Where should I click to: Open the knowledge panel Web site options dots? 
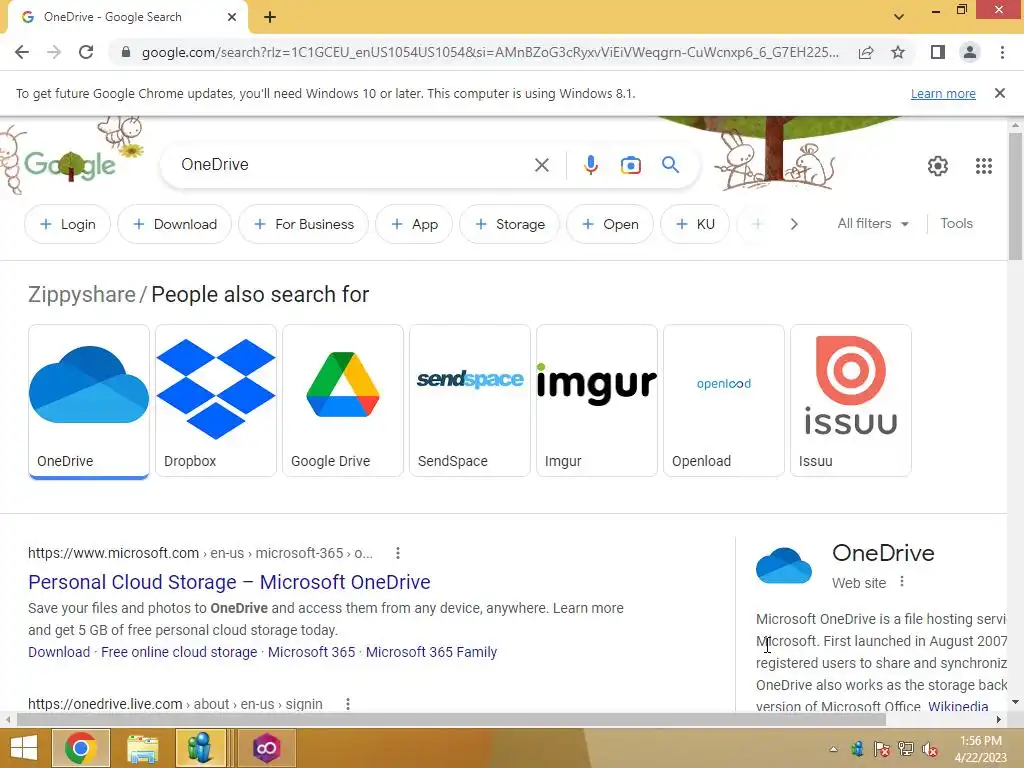902,582
